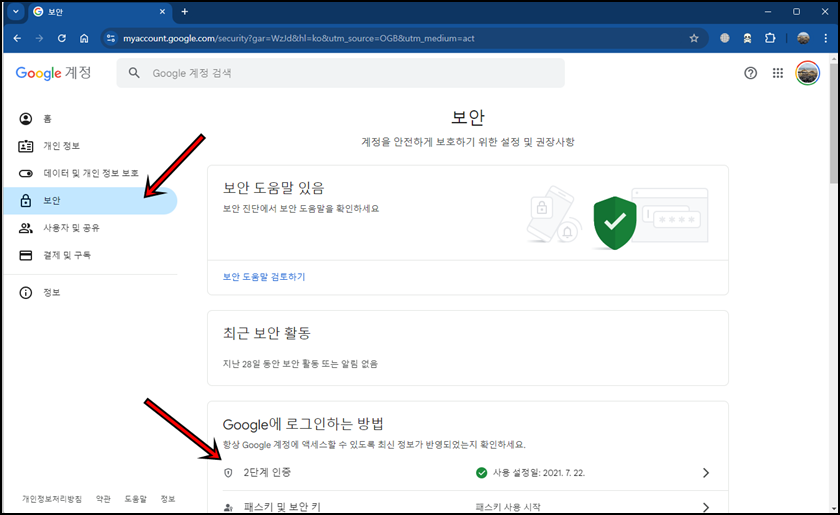Click the Google 계정 logo

54,73
